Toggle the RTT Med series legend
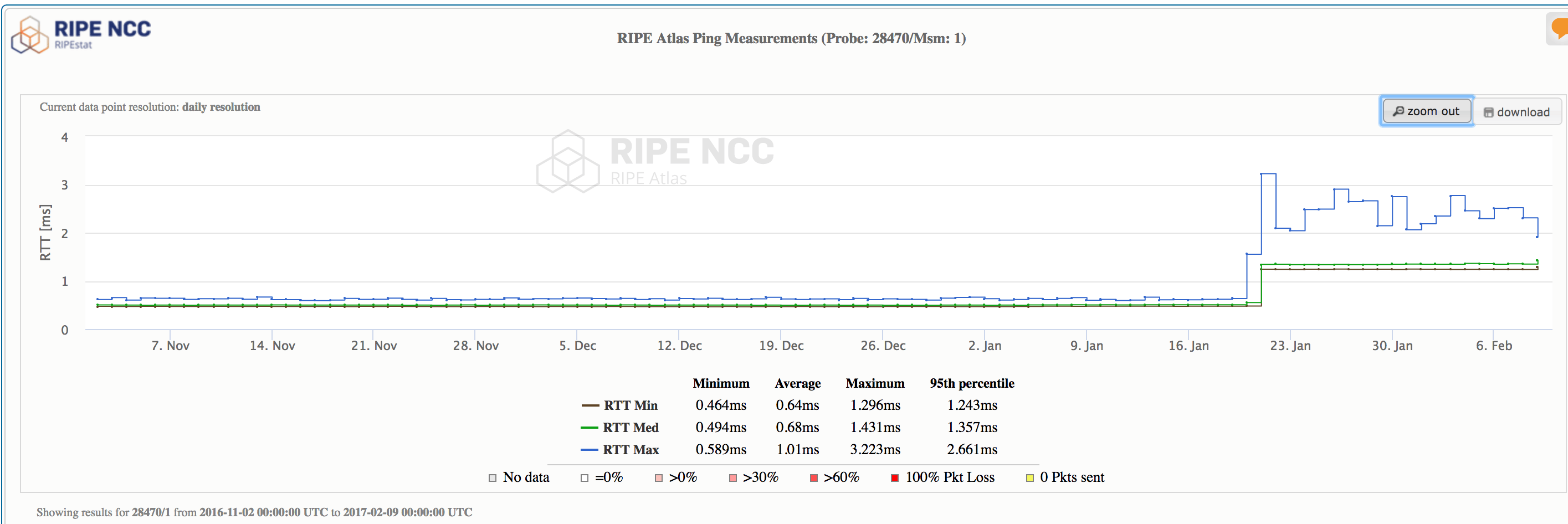1568x524 pixels. click(620, 428)
